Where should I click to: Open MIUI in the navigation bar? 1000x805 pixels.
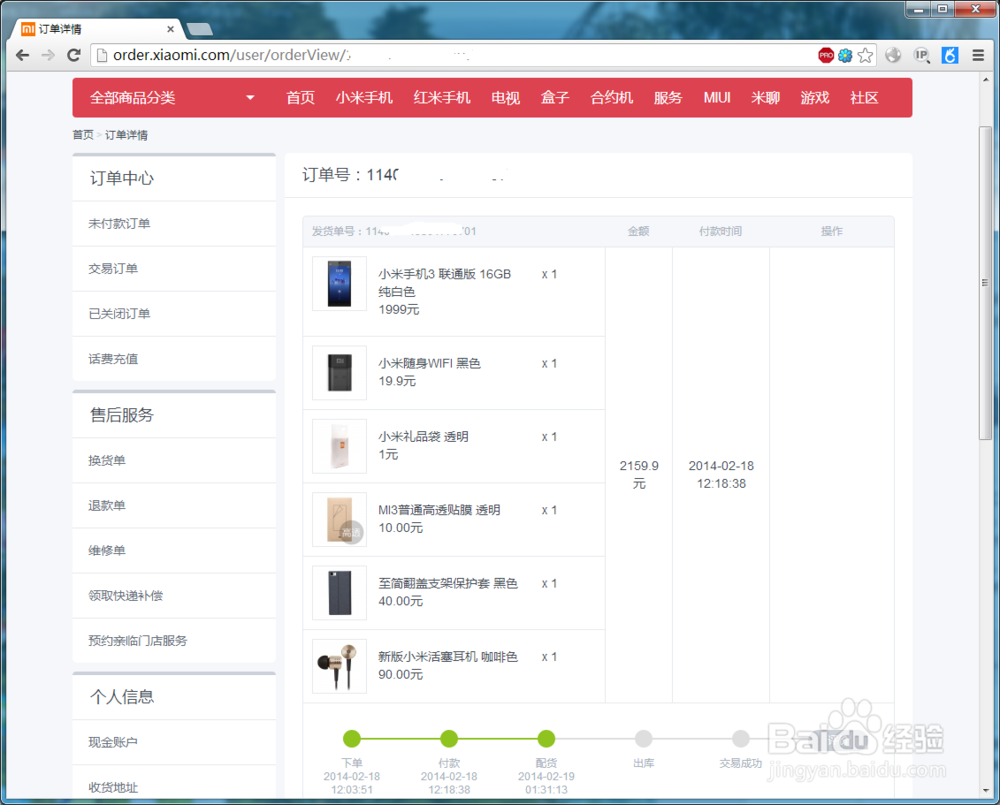click(x=717, y=98)
